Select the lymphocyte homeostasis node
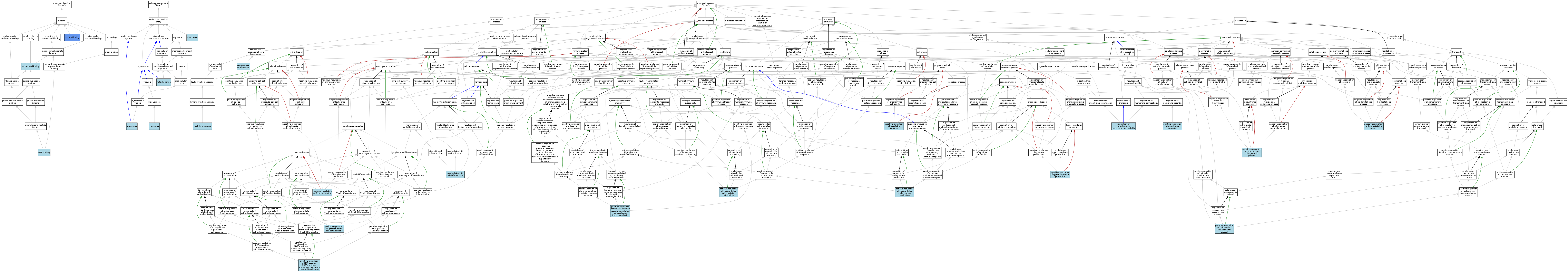Viewport: 1568px width, 272px height. 202,102
